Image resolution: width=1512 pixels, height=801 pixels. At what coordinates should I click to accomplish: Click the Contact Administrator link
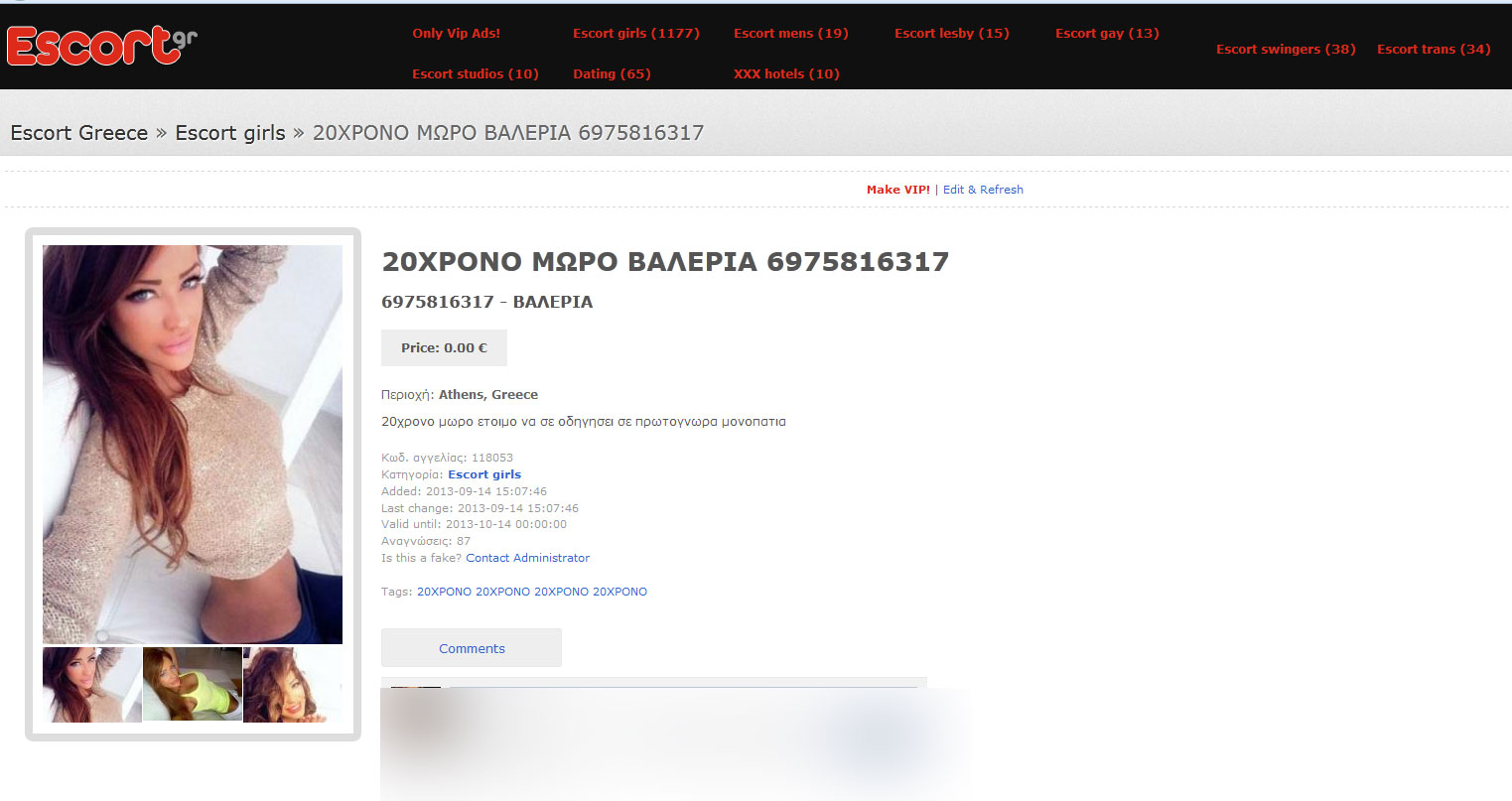click(527, 558)
